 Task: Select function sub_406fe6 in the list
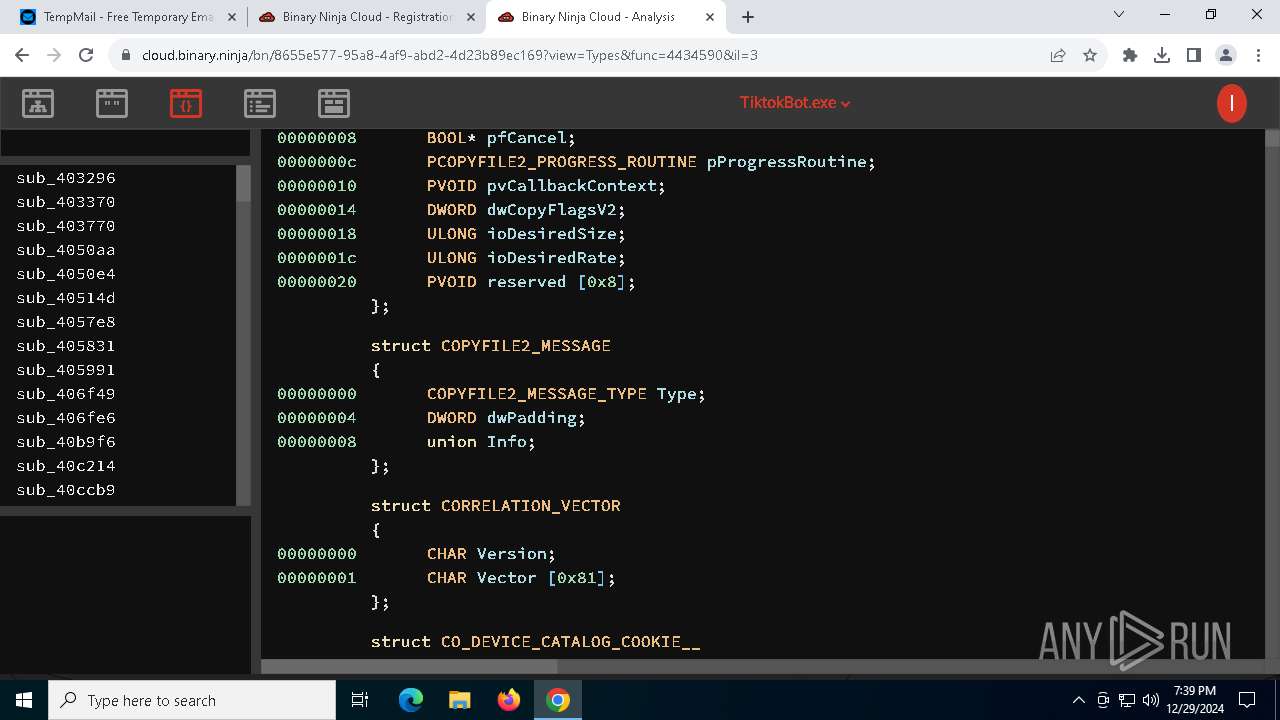pyautogui.click(x=66, y=418)
